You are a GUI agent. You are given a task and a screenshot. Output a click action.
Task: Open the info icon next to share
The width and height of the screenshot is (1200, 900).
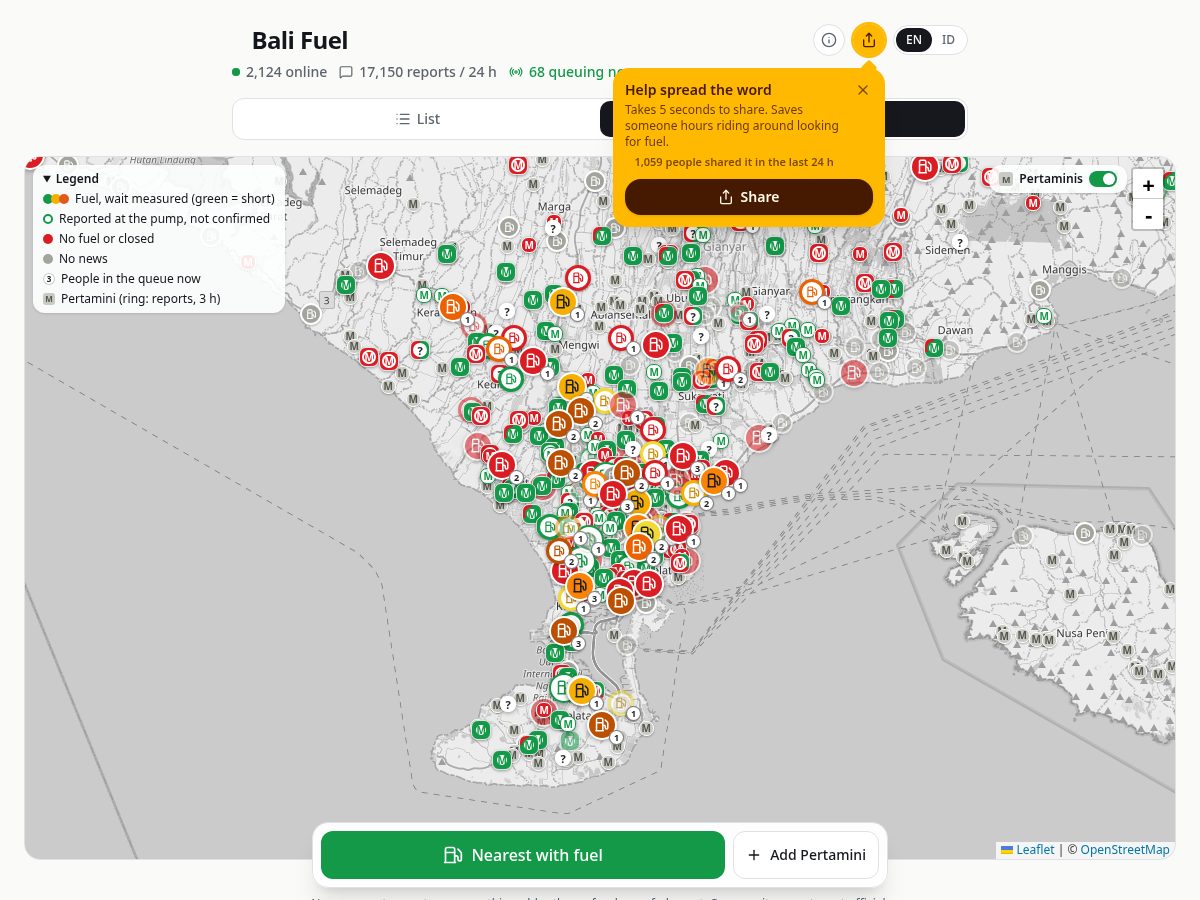coord(829,40)
